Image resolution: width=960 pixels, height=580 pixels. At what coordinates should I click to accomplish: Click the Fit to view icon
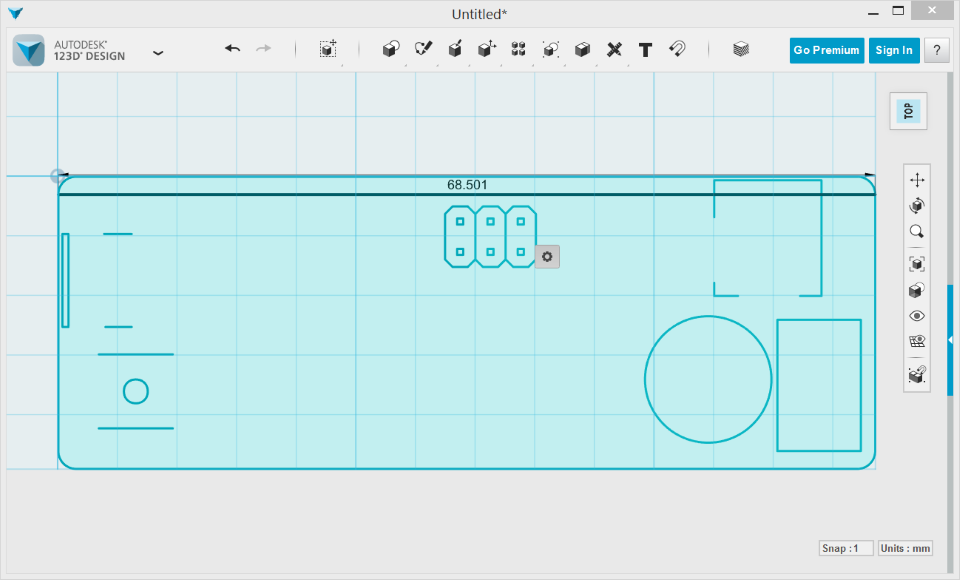pos(916,264)
